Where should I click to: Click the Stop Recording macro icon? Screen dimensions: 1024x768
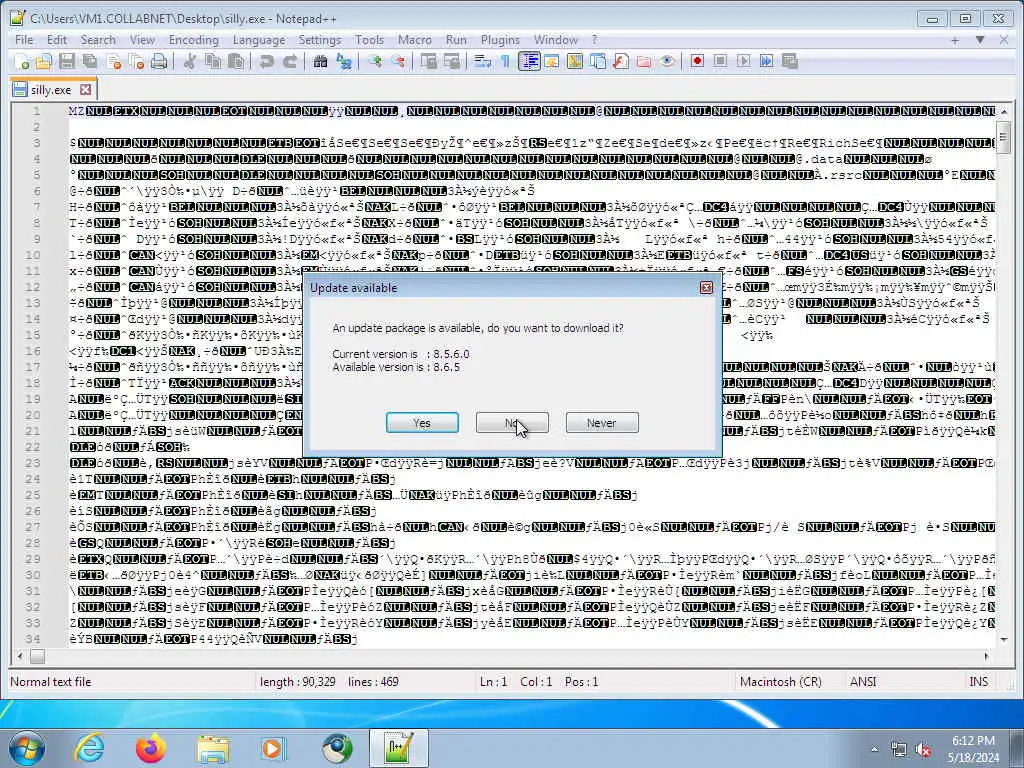point(720,61)
